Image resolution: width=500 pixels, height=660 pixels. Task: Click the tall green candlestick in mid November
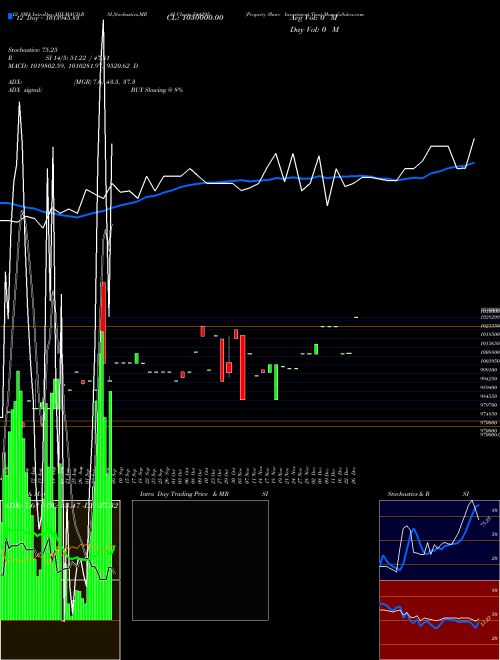(276, 382)
